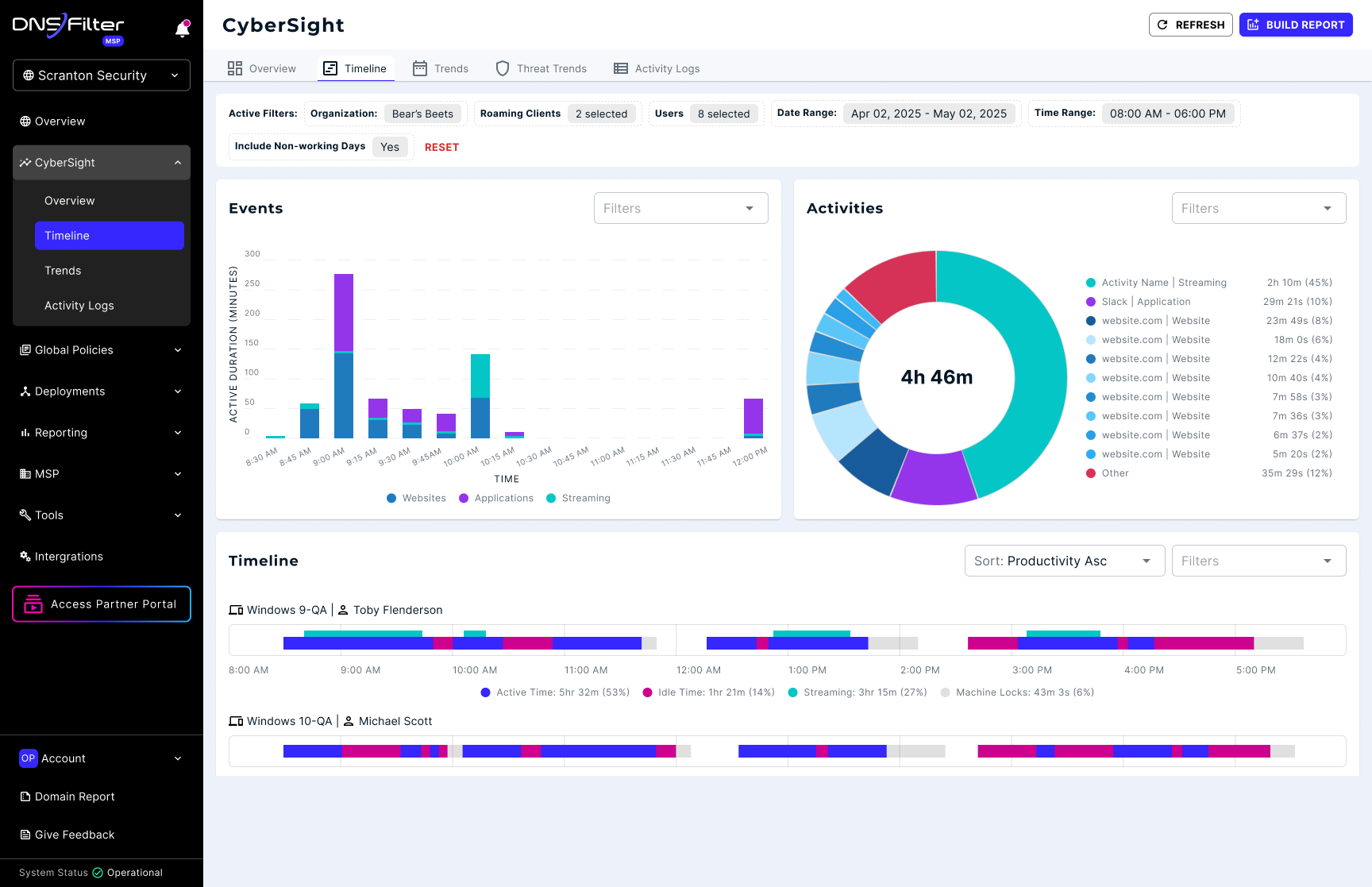Open the Sort: Productivity Asc dropdown
This screenshot has width=1372, height=887.
click(x=1065, y=561)
